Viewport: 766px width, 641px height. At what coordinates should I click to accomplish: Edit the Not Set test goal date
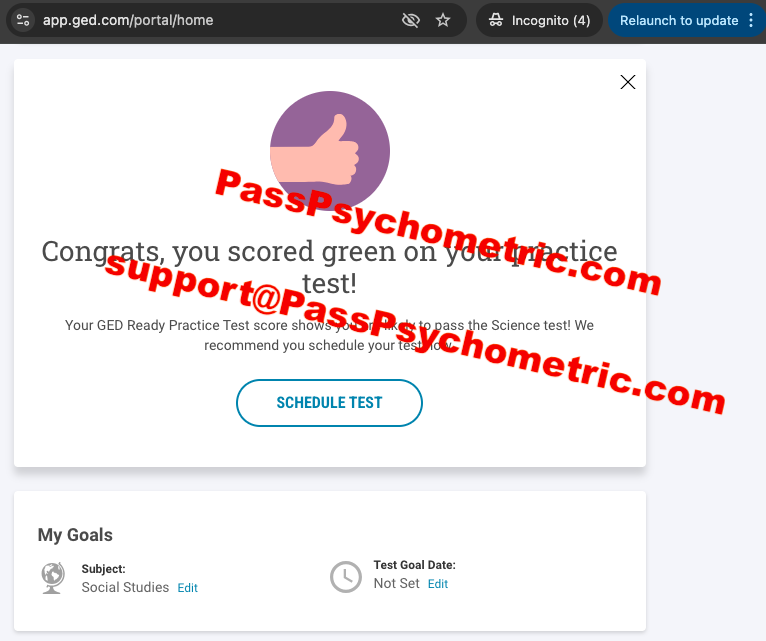pos(438,584)
